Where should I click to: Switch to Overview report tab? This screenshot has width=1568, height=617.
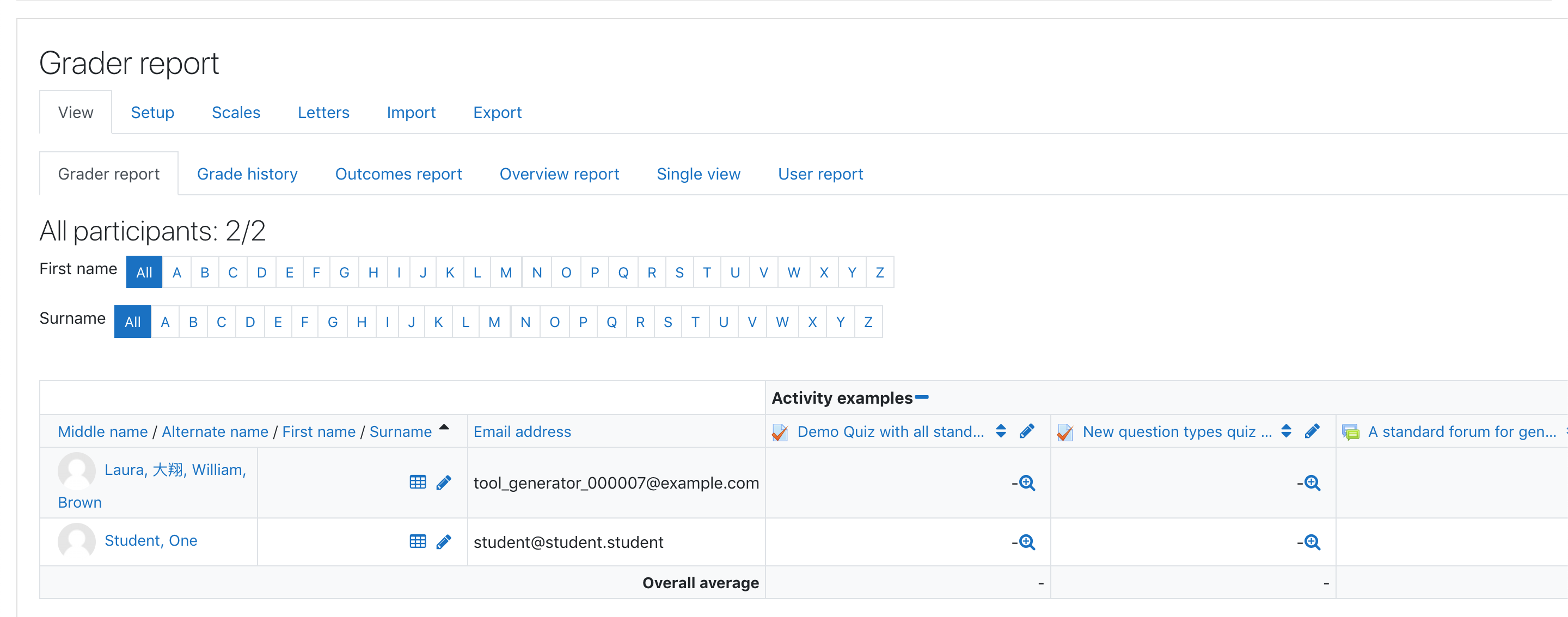[559, 174]
